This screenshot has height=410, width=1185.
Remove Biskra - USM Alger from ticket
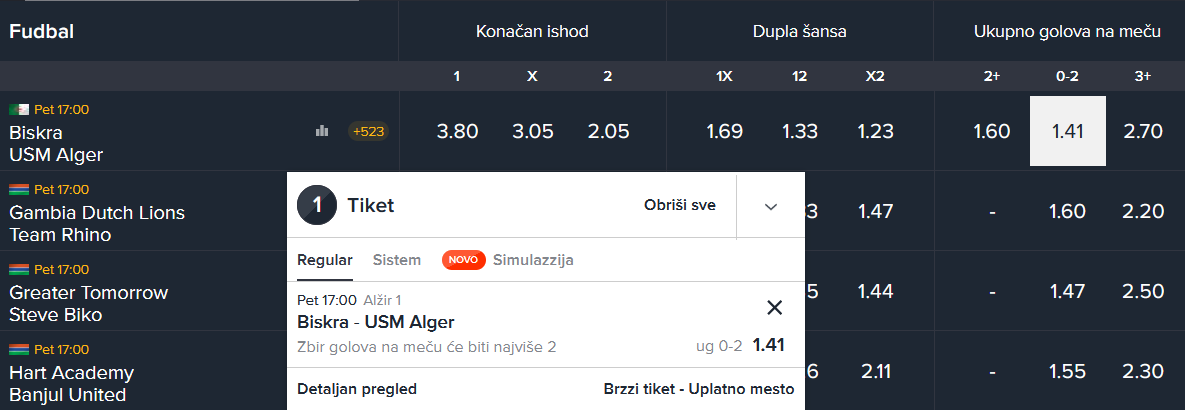774,308
